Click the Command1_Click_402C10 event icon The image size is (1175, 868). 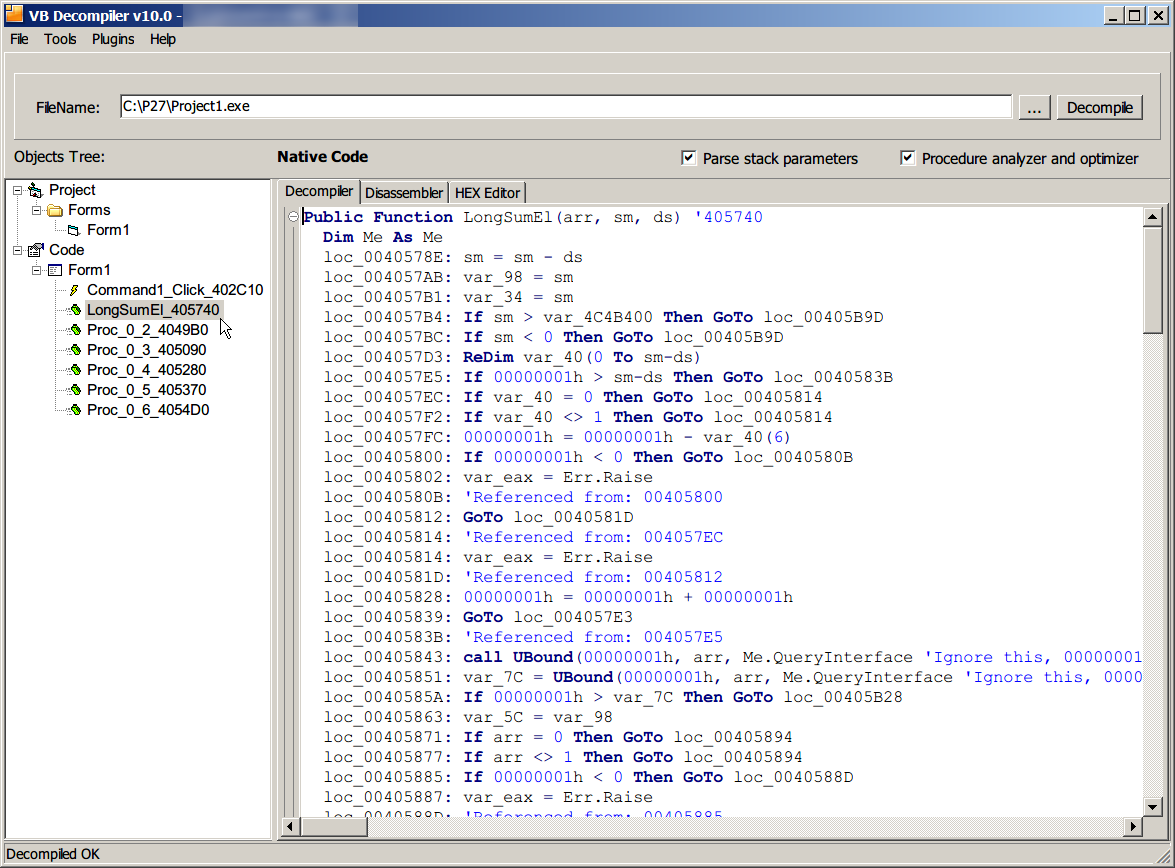tap(74, 290)
